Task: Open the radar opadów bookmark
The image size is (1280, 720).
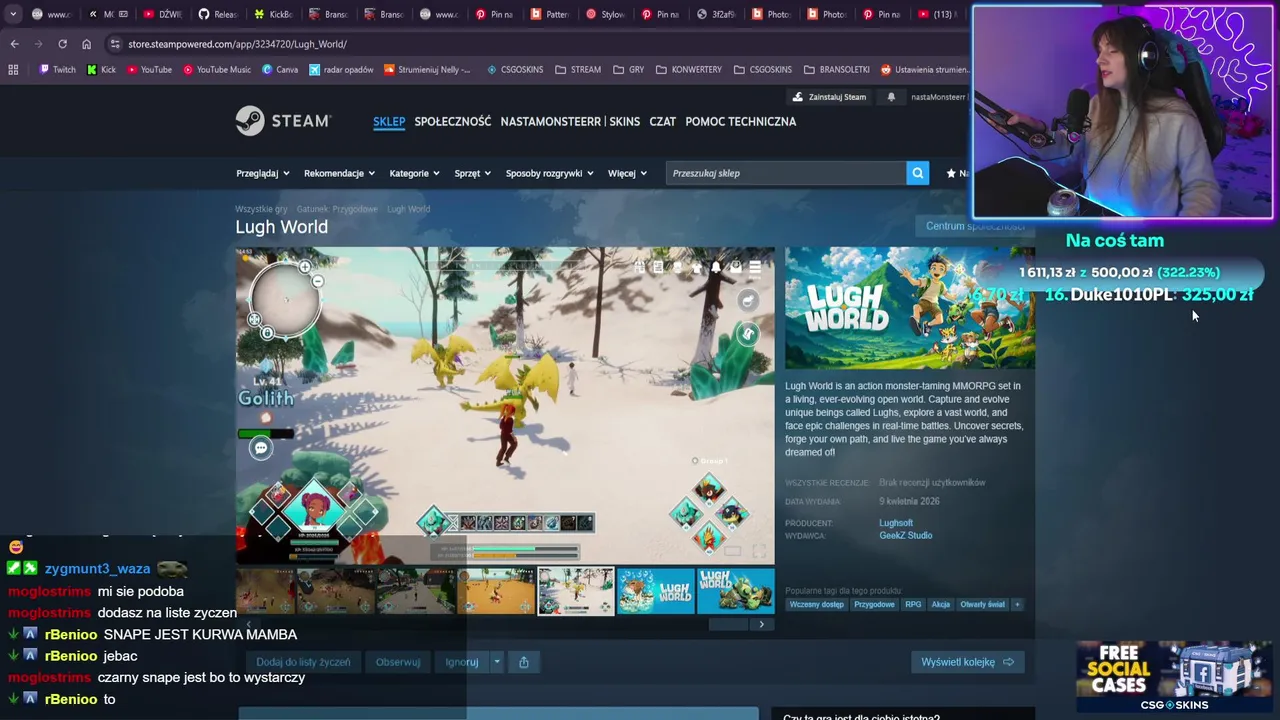Action: [x=341, y=70]
